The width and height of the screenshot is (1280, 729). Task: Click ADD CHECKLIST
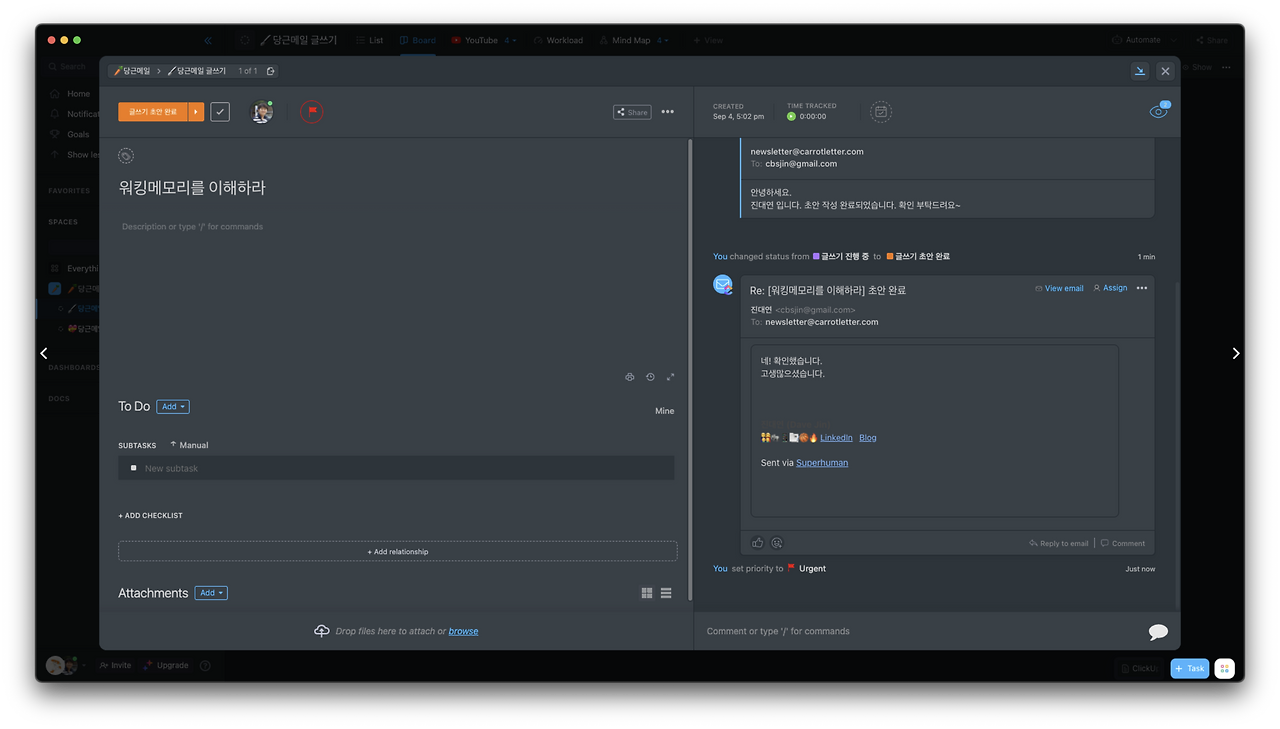[151, 516]
